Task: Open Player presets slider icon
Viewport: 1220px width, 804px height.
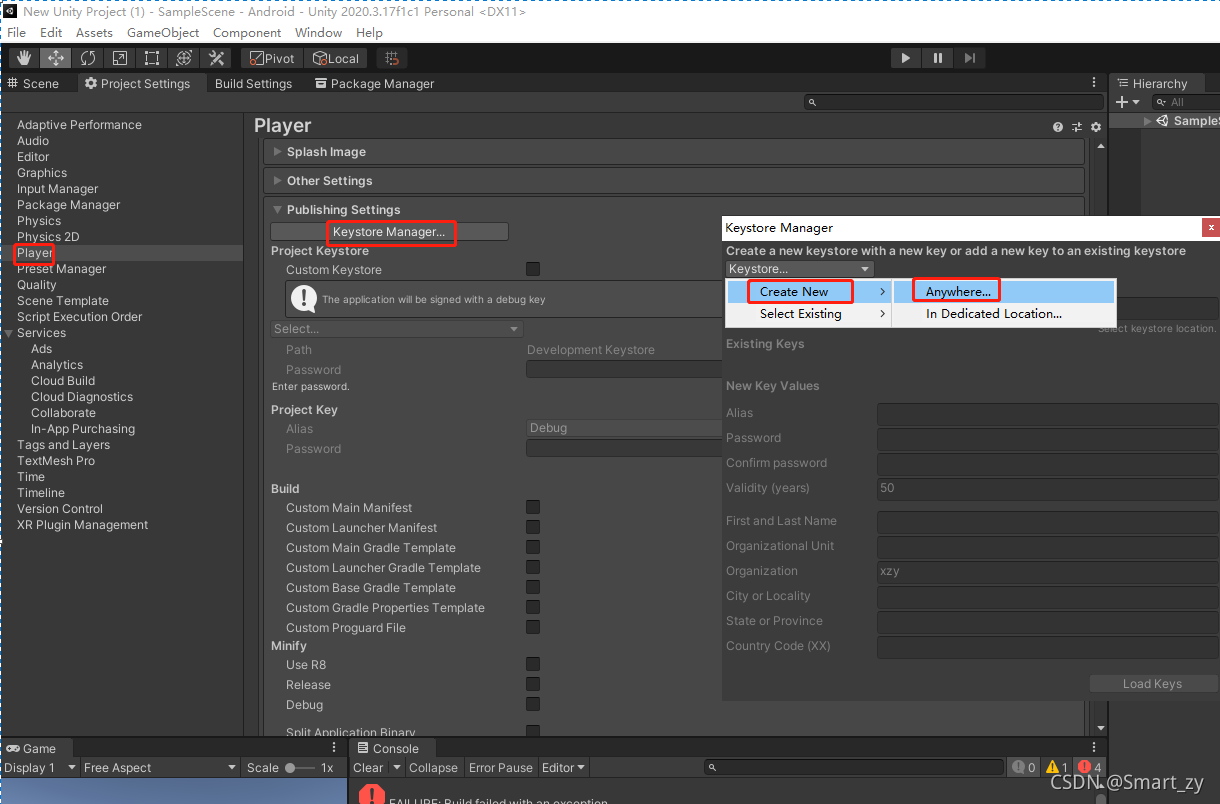Action: pos(1077,127)
